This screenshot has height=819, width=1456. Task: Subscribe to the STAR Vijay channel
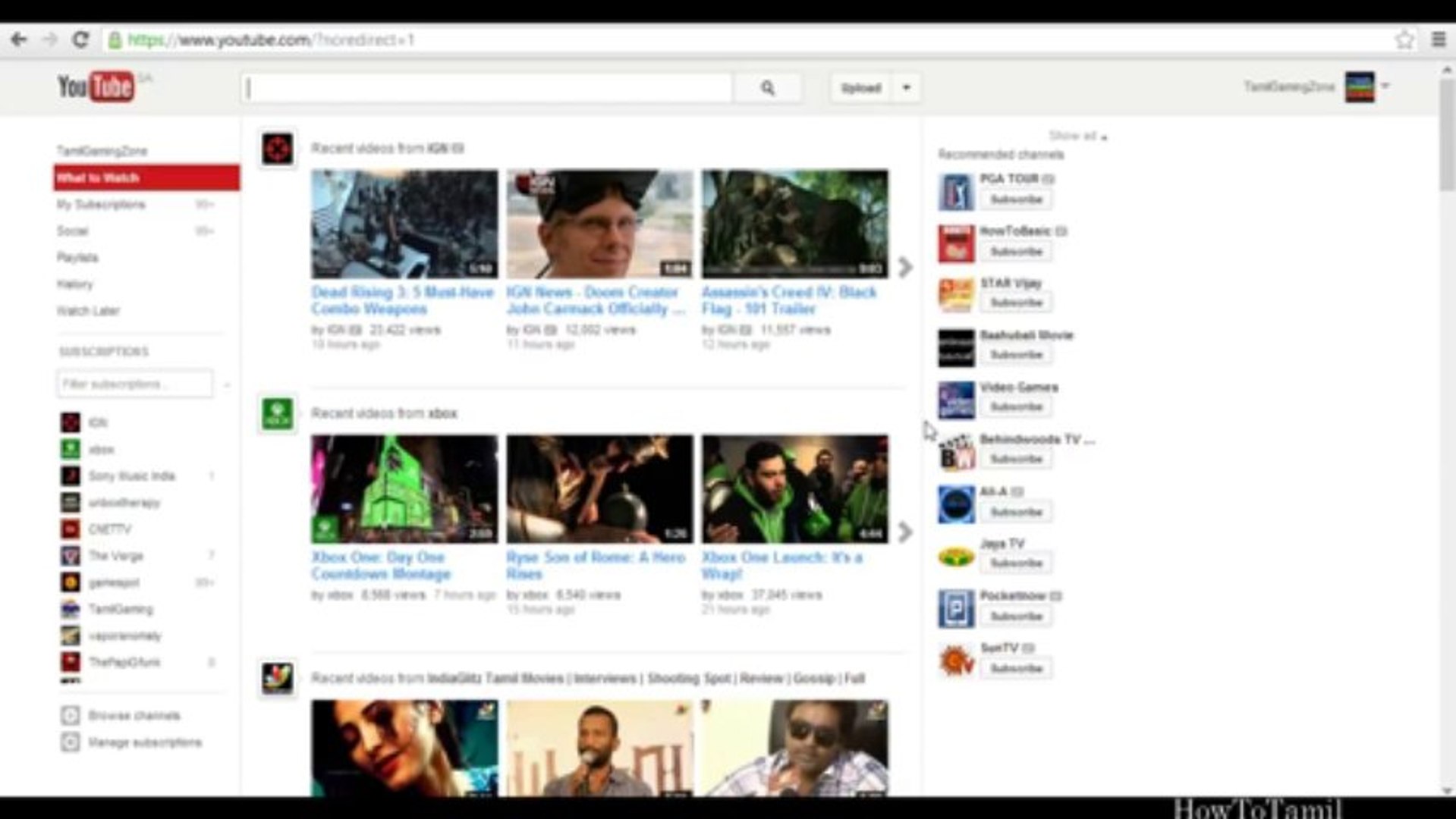[x=1016, y=303]
